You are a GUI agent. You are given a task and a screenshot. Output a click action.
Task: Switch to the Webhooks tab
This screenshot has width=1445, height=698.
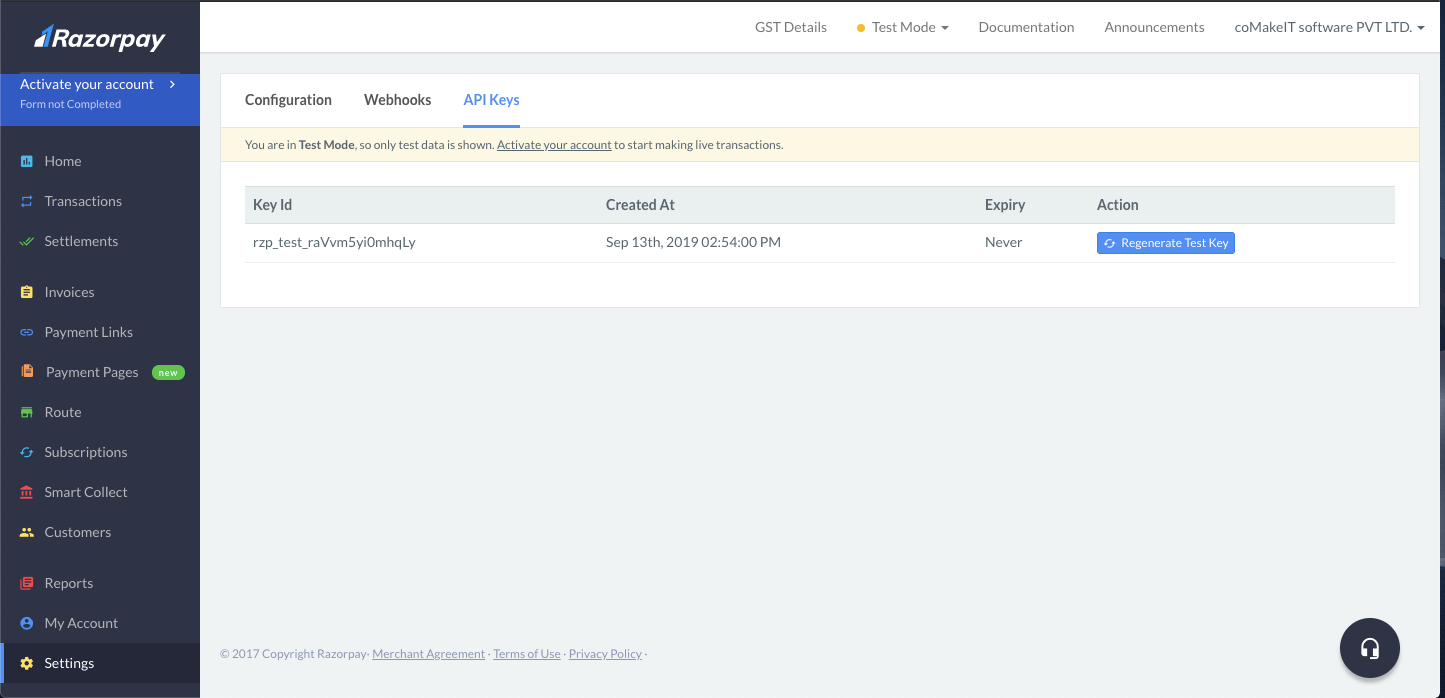point(397,100)
